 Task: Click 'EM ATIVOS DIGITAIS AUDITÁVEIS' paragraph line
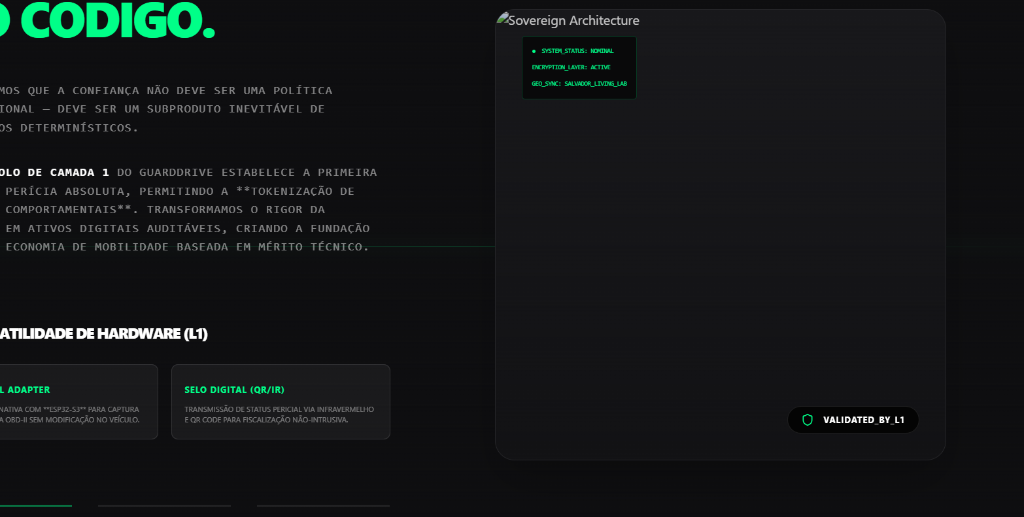pyautogui.click(x=187, y=228)
